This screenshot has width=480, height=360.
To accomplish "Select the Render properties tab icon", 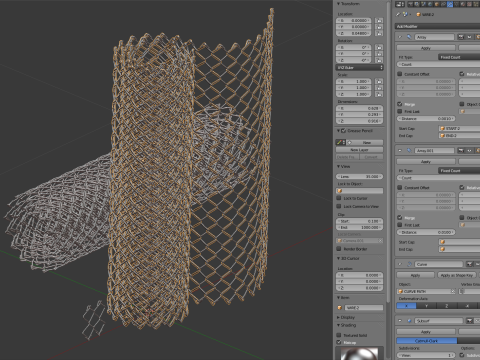I will tap(410, 4).
